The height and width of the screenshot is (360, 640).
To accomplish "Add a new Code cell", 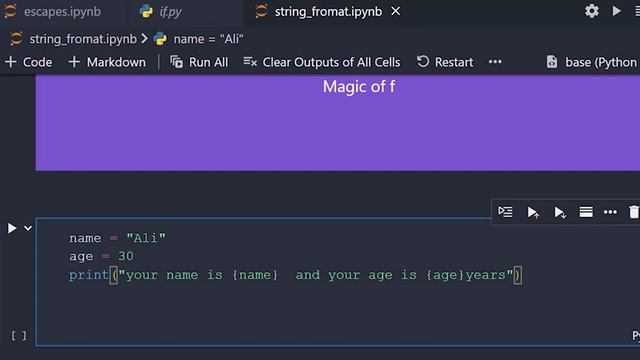I will [x=29, y=62].
